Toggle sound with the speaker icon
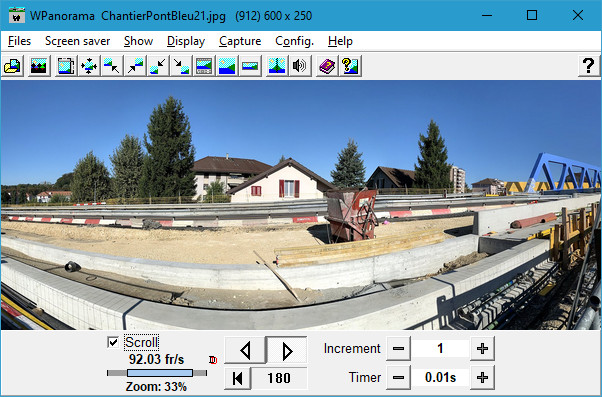Screen dimensions: 602x397 (x=300, y=66)
